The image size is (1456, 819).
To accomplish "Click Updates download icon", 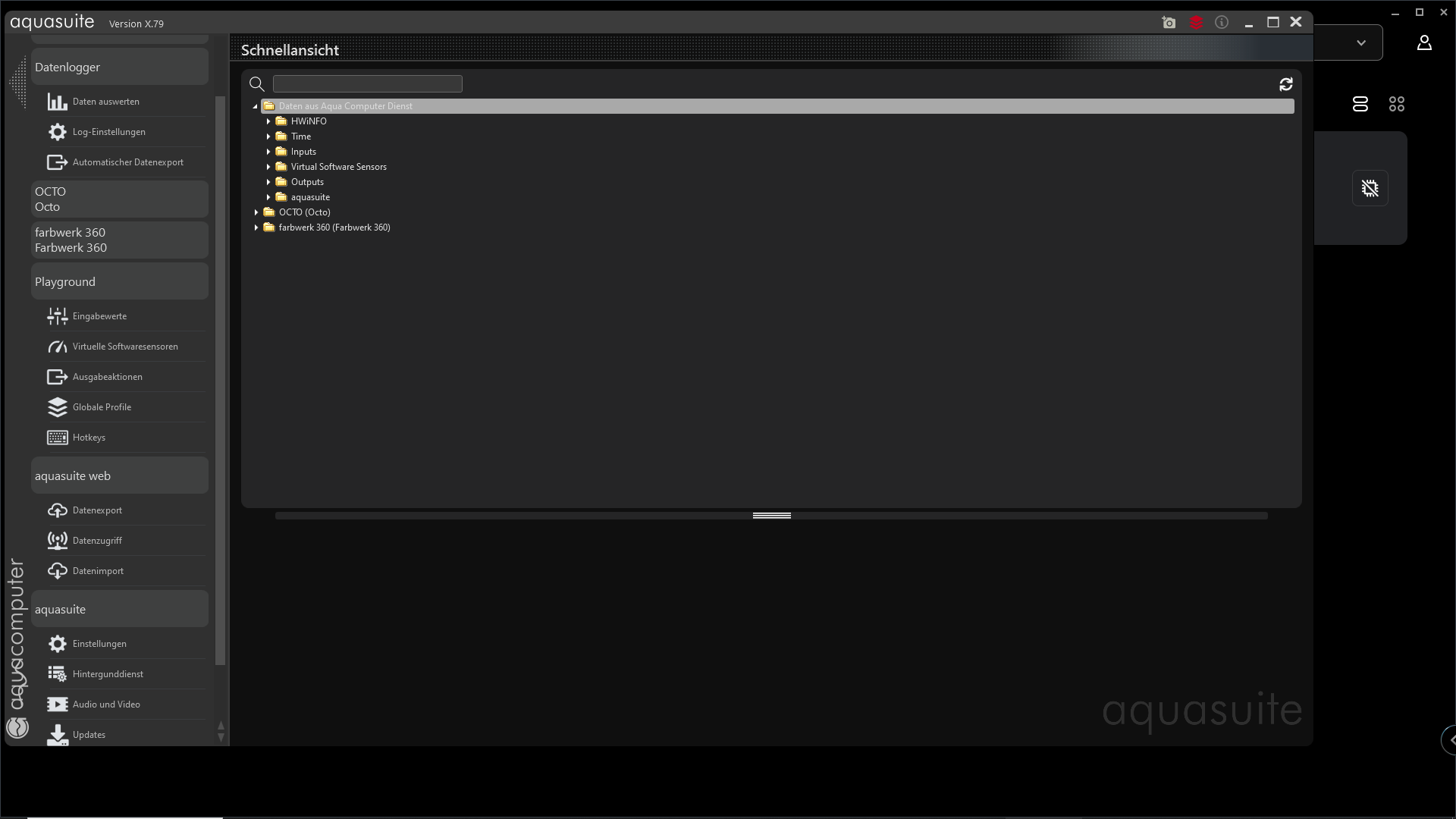I will pos(58,735).
